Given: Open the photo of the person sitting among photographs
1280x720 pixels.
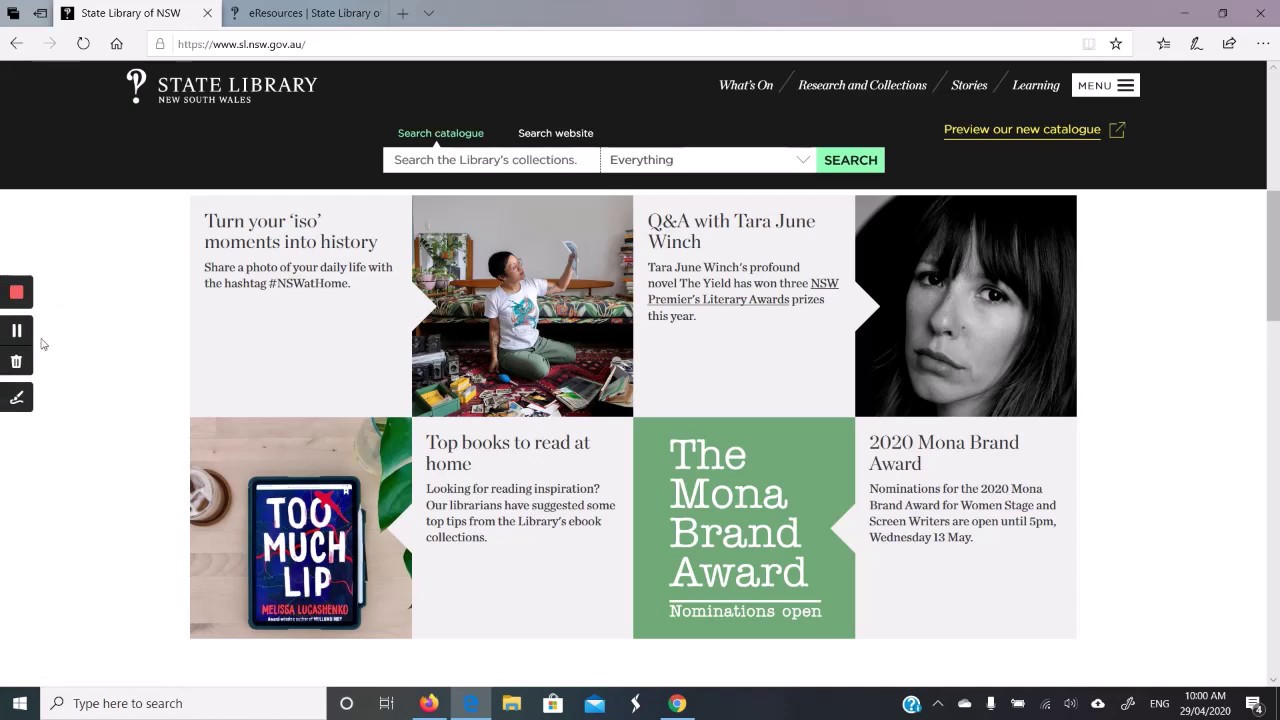Looking at the screenshot, I should click(x=522, y=306).
